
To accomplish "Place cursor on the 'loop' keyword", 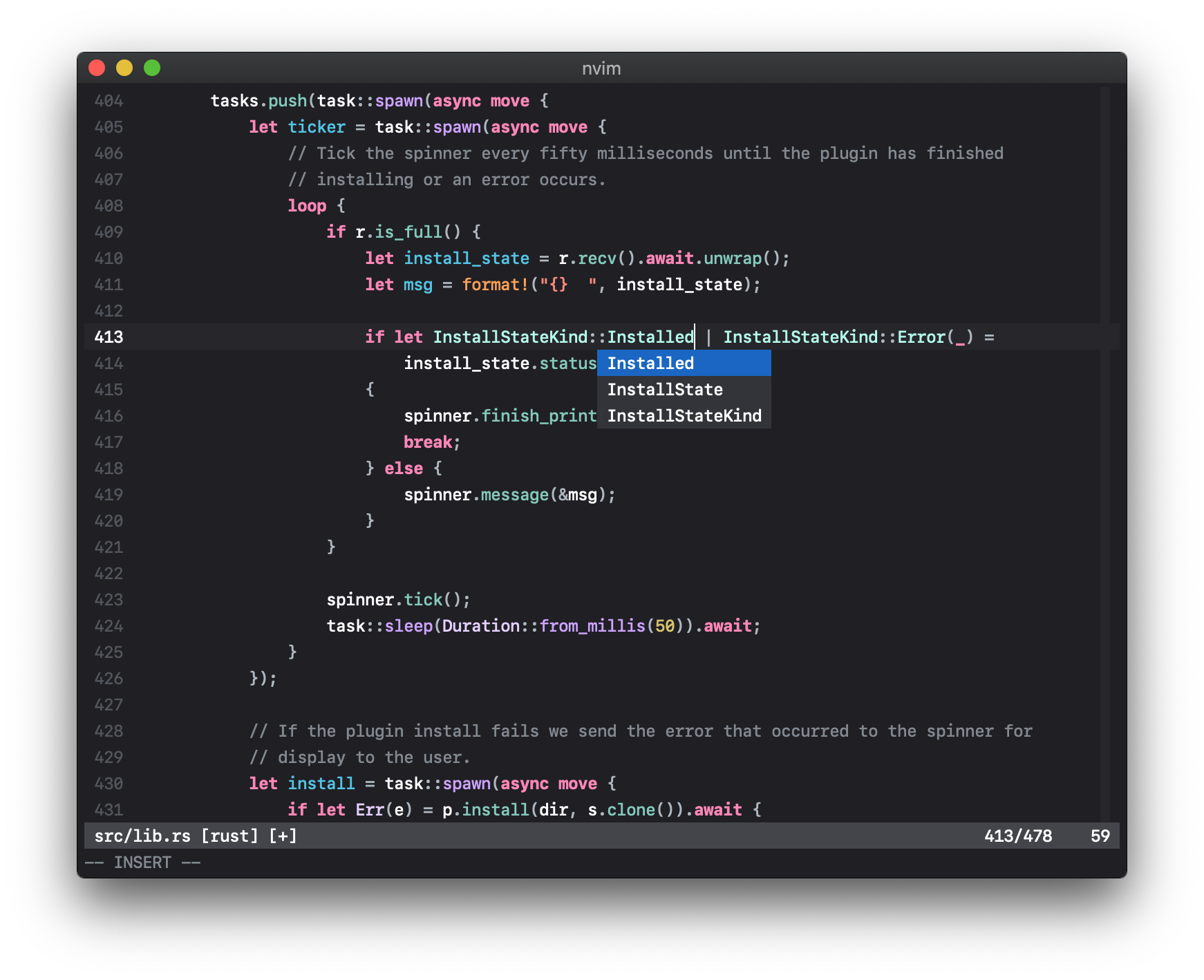I will click(307, 206).
